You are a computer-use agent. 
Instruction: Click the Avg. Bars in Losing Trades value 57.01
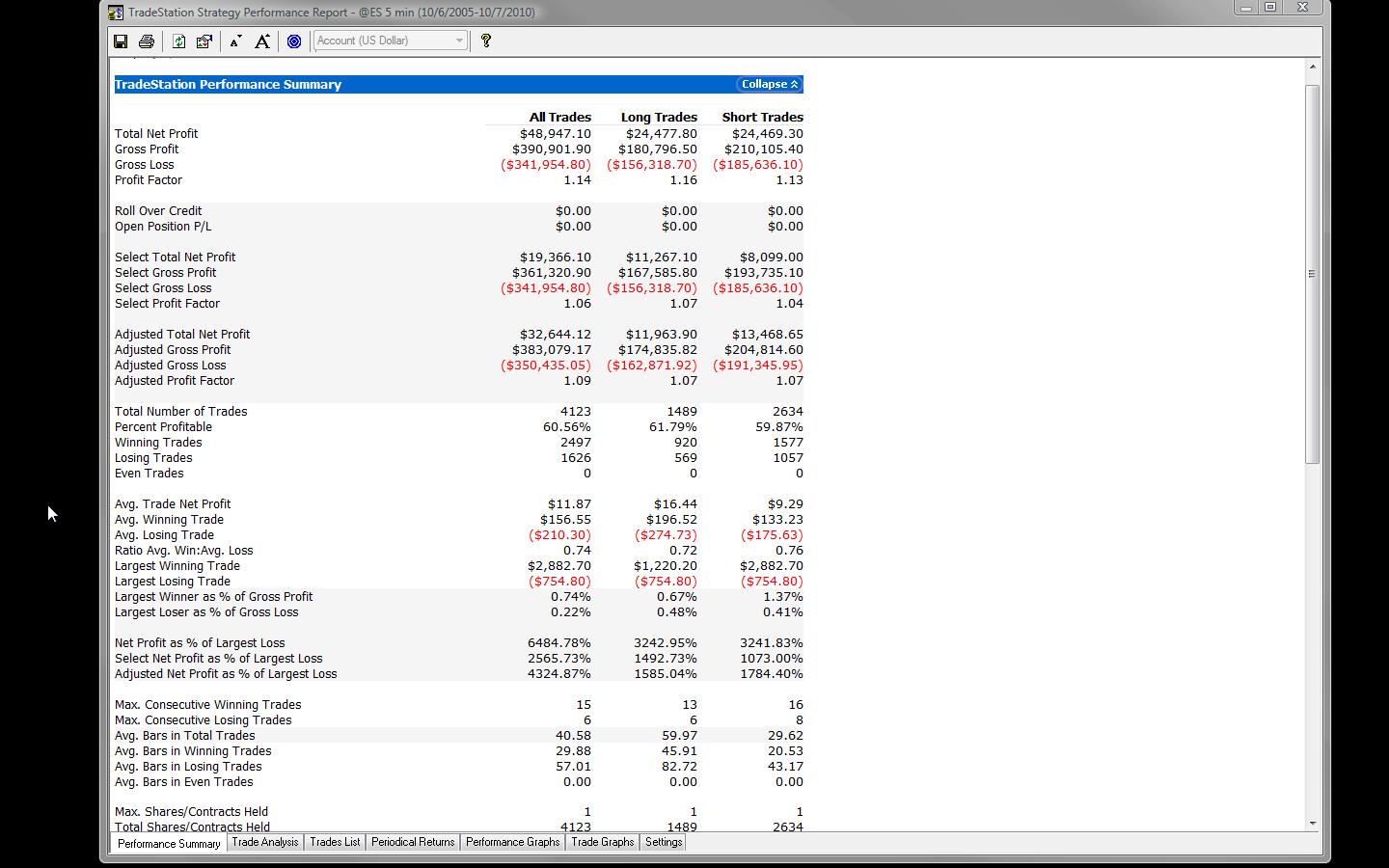tap(575, 767)
